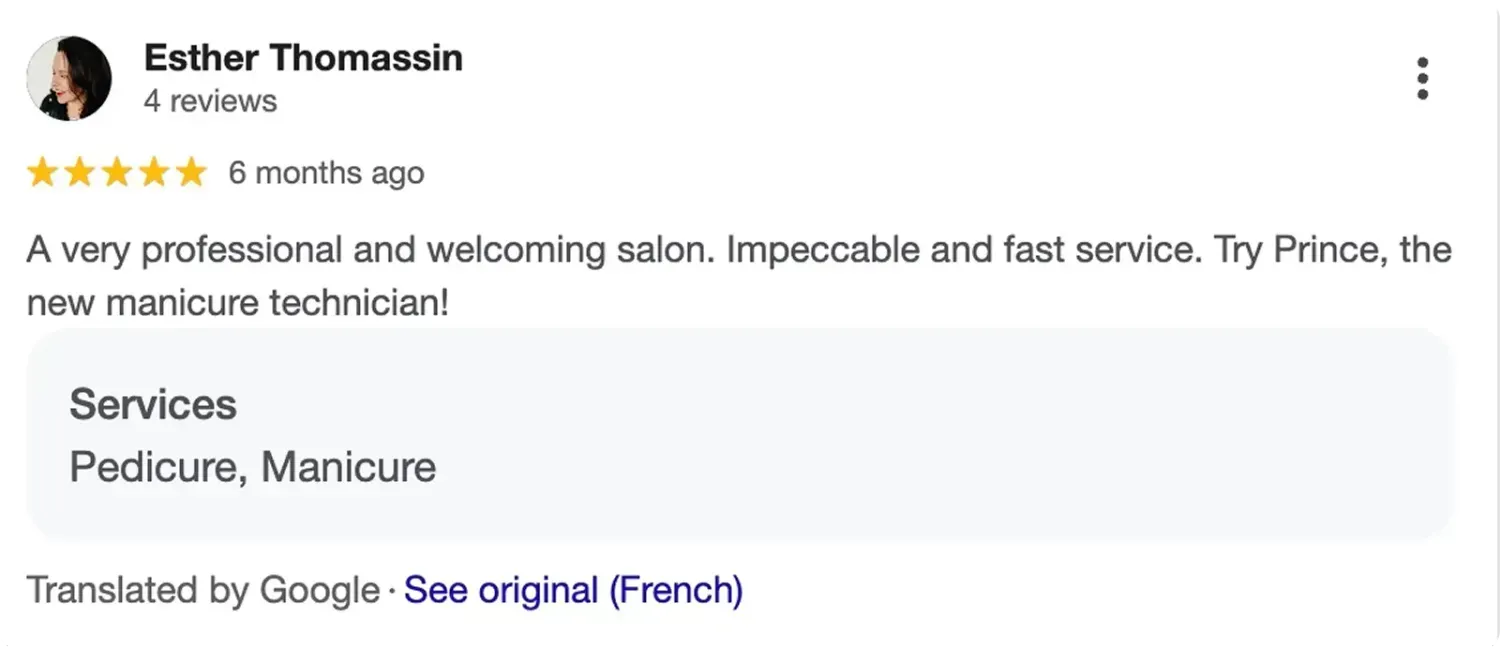Click the first yellow rating star
This screenshot has width=1500, height=649.
(x=42, y=173)
